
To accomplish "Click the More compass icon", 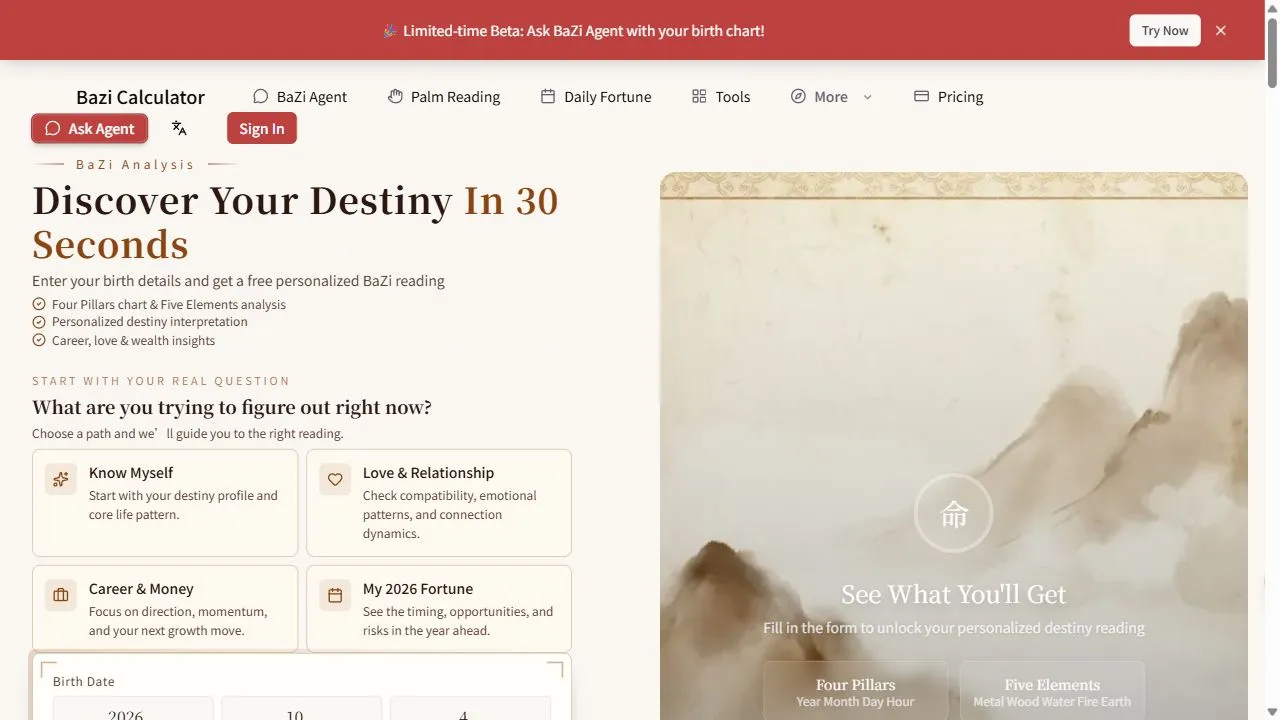I will coord(798,96).
